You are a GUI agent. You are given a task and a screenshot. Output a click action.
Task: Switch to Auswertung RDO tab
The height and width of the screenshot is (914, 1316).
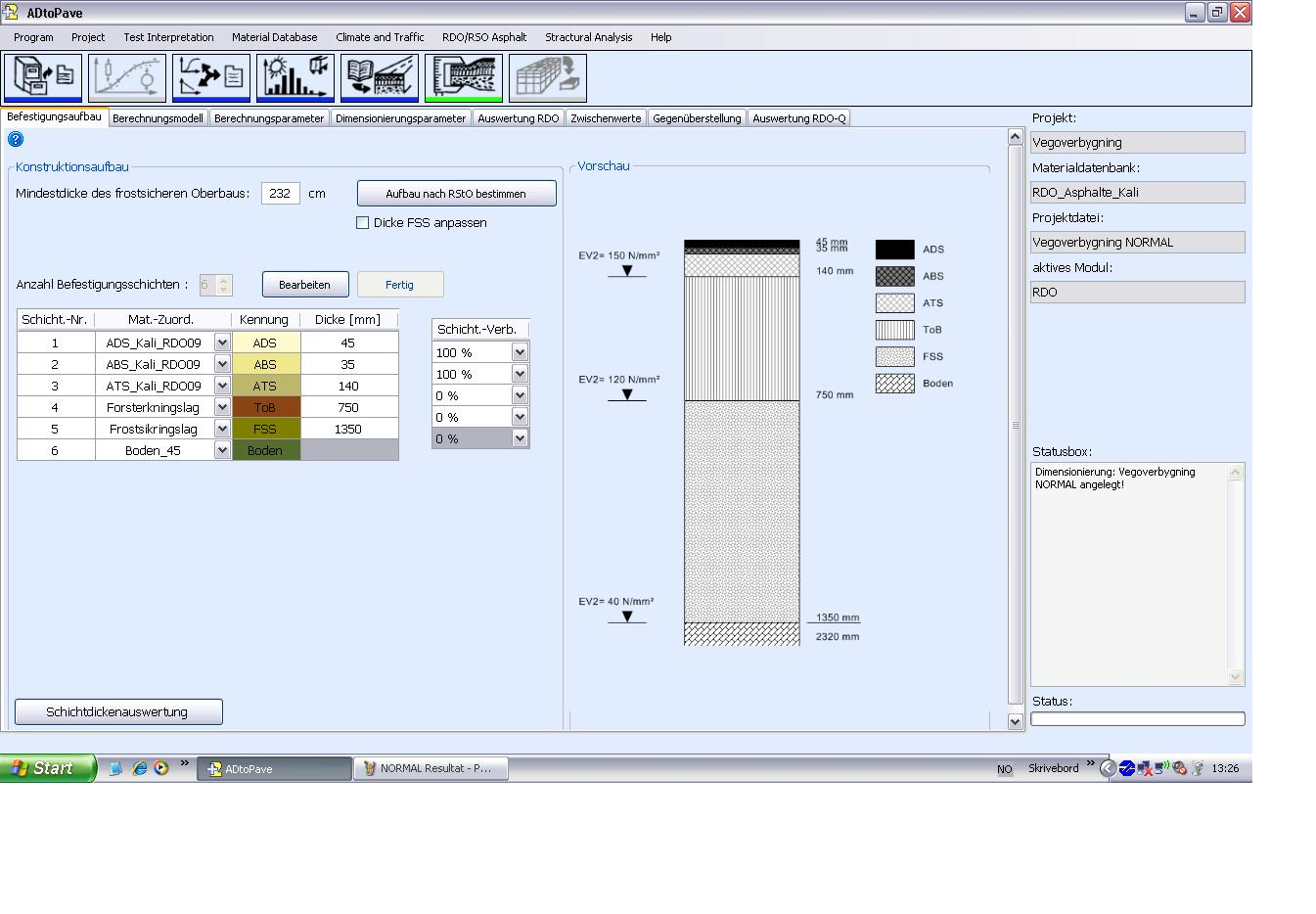coord(519,118)
